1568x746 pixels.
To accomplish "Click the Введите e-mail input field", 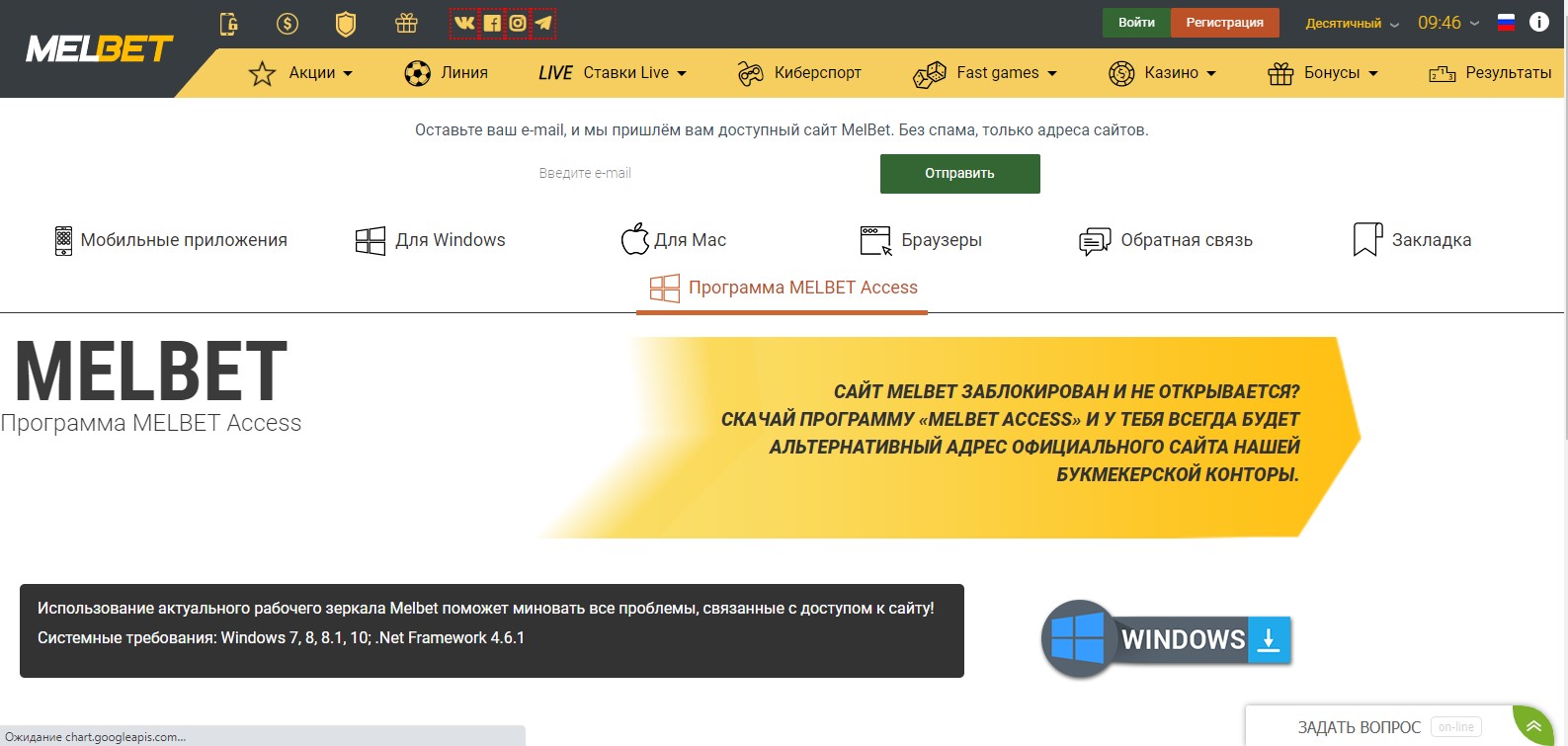I will tap(701, 174).
